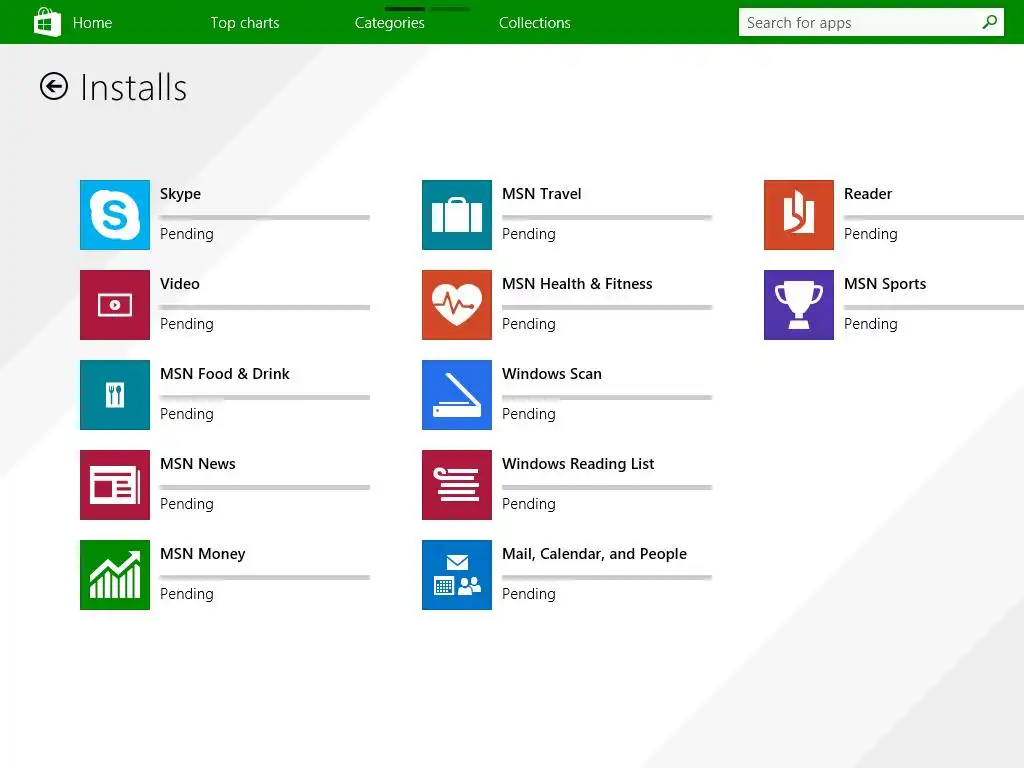Click the MSN Food & Drink label
Viewport: 1024px width, 768px height.
pyautogui.click(x=225, y=374)
